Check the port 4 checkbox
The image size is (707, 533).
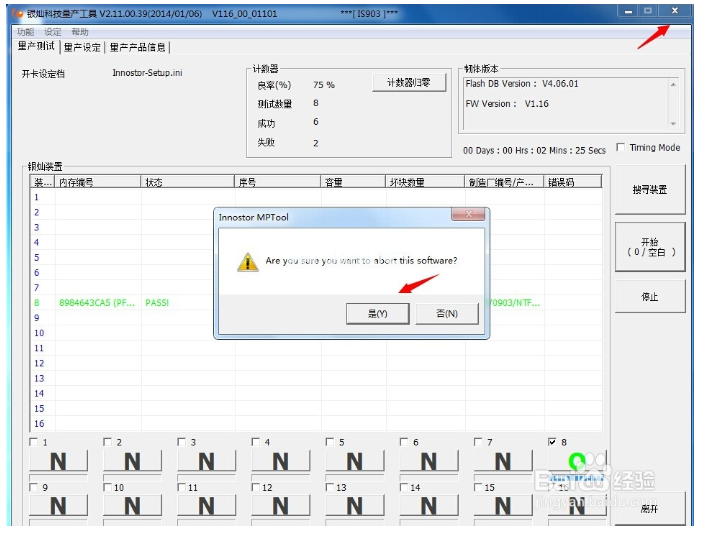pyautogui.click(x=256, y=442)
